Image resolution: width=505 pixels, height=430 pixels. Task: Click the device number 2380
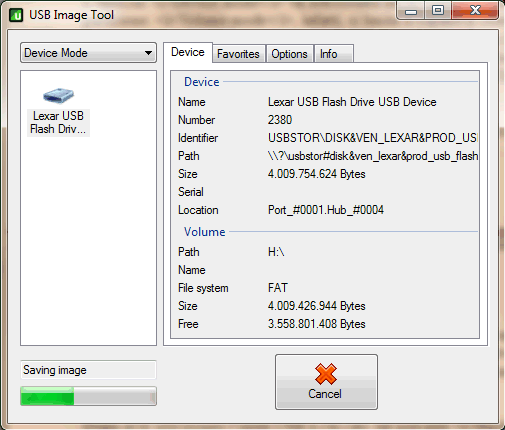click(x=280, y=120)
